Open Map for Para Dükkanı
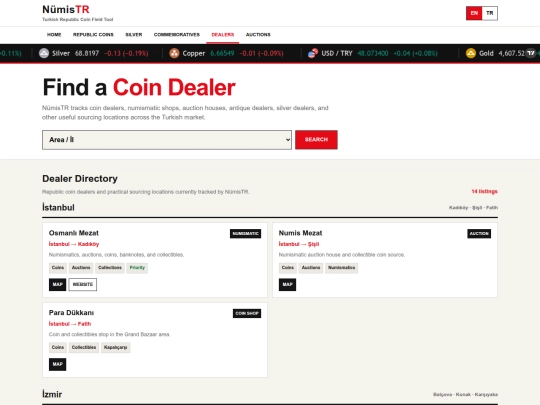 (58, 364)
